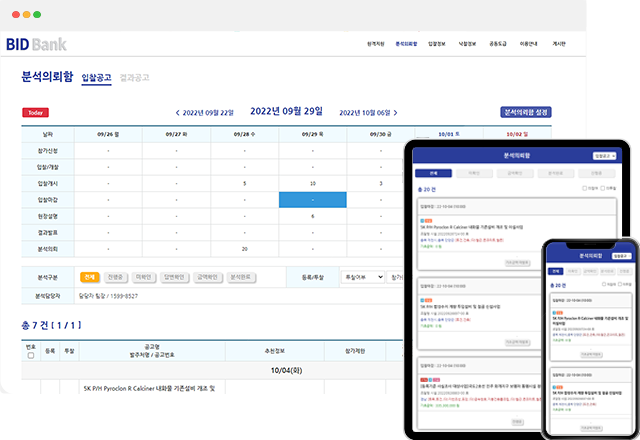The height and width of the screenshot is (440, 640).
Task: Click the 총 7 건 count text
Action: pyautogui.click(x=51, y=325)
